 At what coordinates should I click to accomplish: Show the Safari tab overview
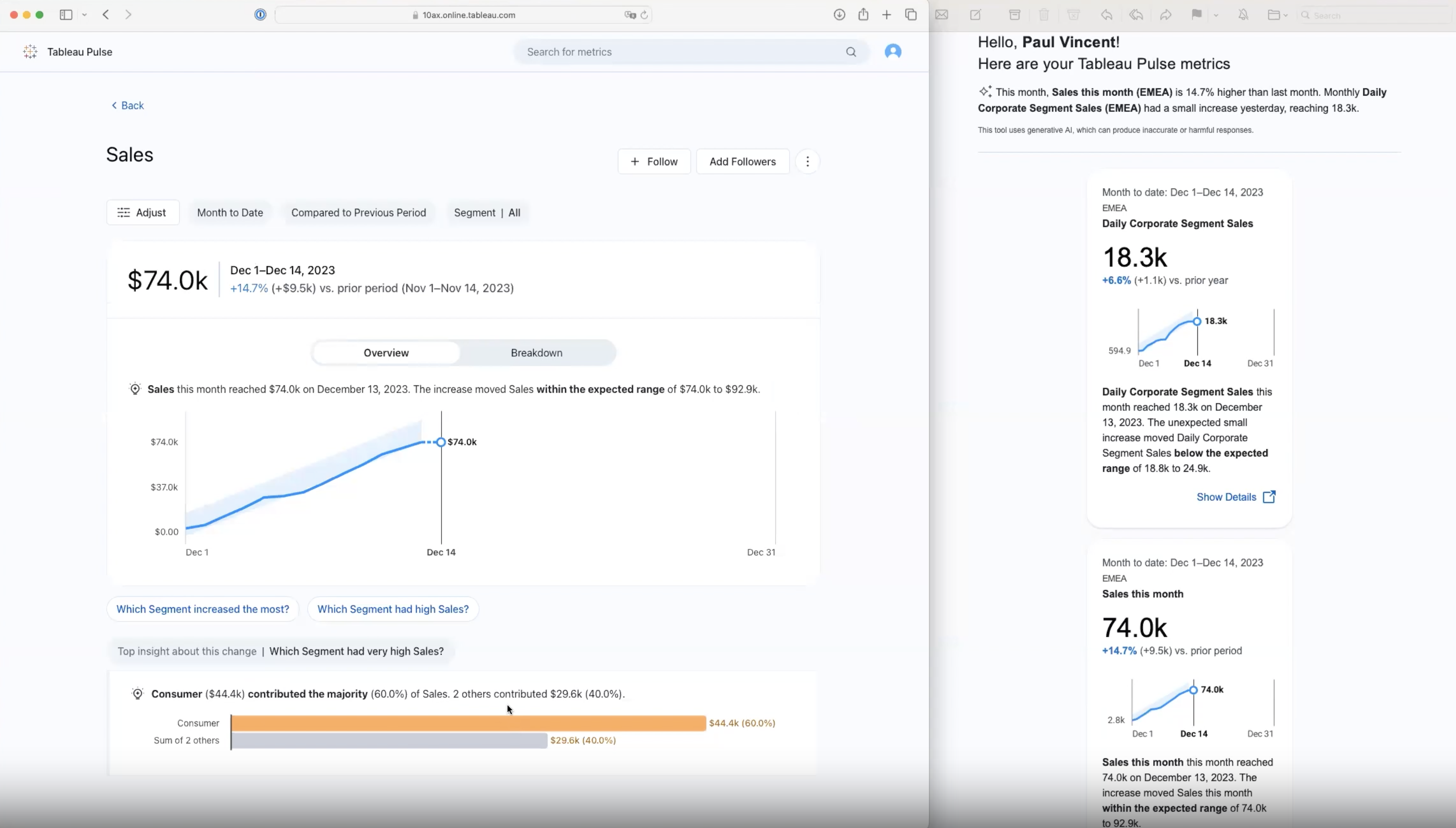pyautogui.click(x=911, y=15)
